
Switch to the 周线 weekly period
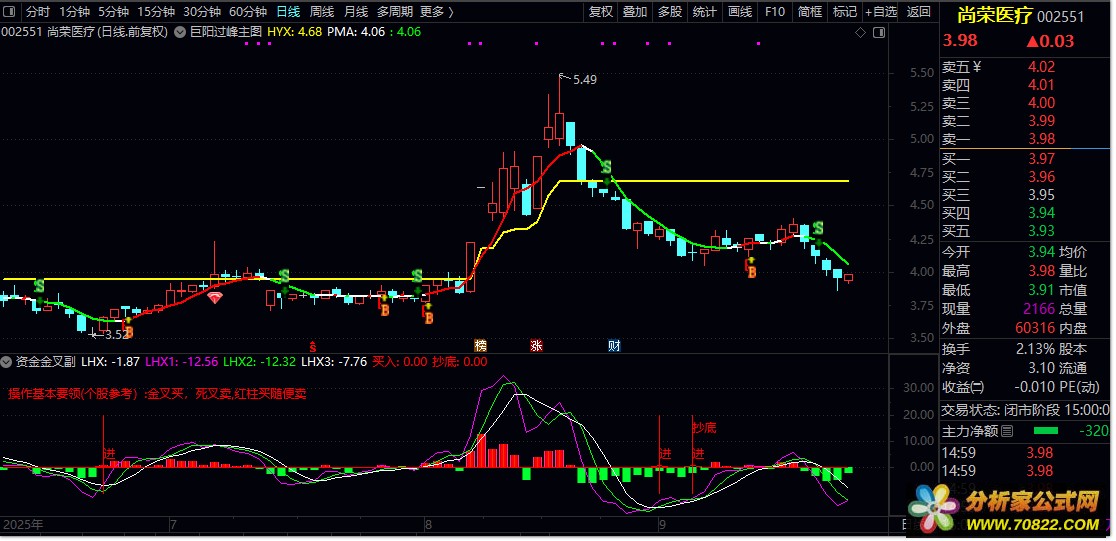click(x=322, y=11)
